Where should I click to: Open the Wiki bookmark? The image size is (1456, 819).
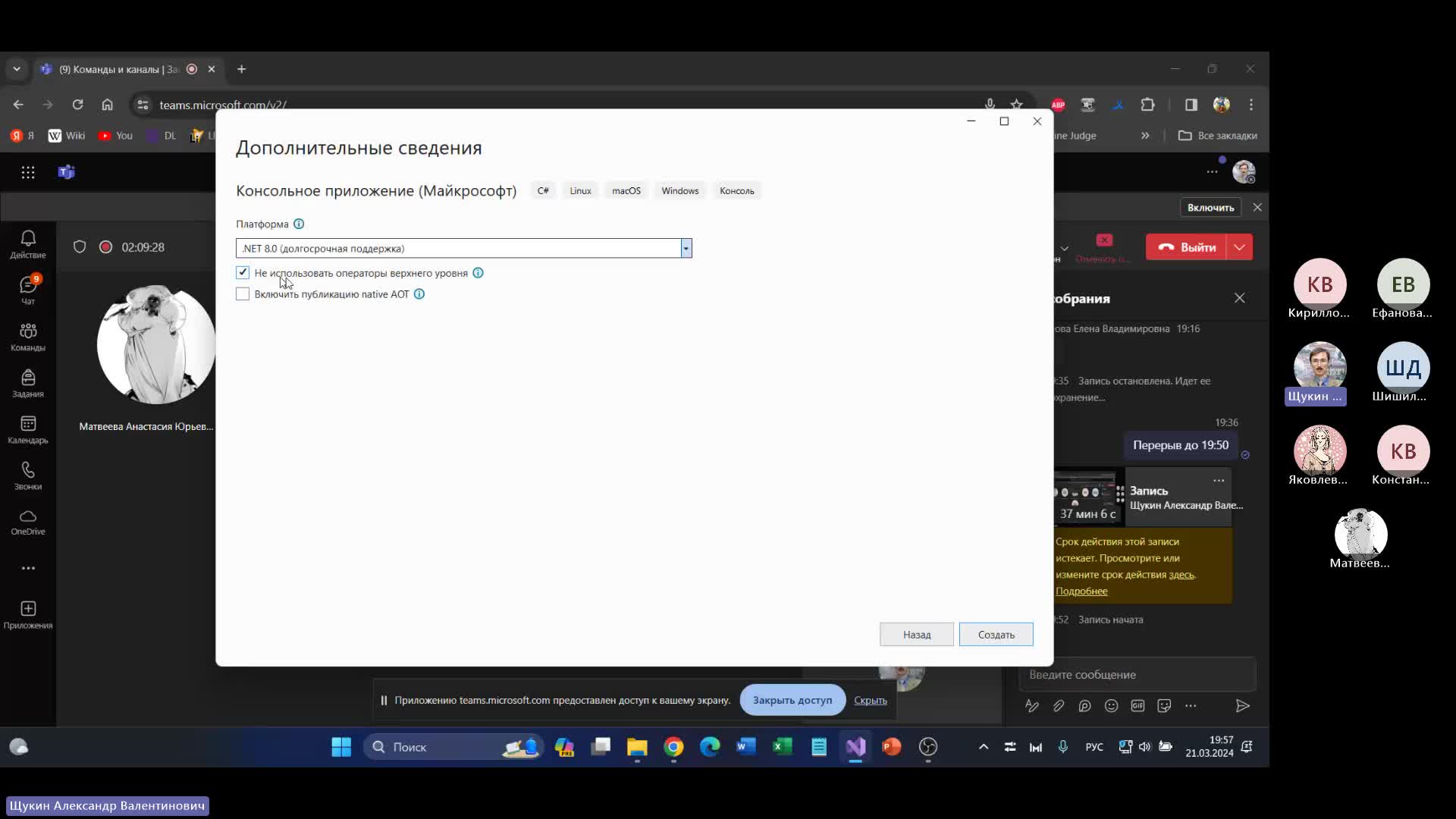(67, 136)
